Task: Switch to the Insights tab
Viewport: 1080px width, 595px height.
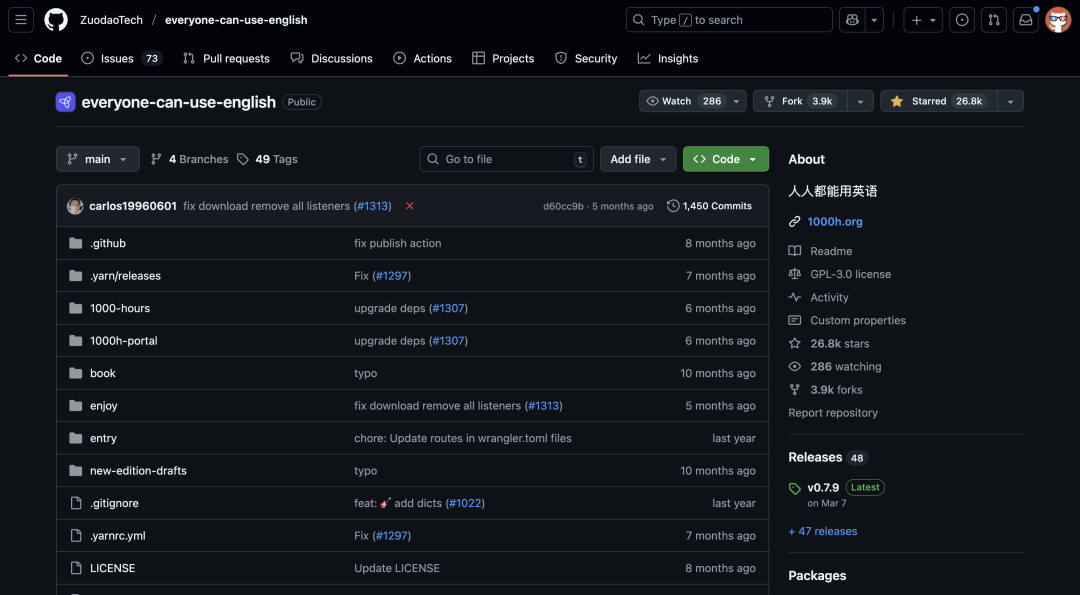Action: tap(668, 58)
